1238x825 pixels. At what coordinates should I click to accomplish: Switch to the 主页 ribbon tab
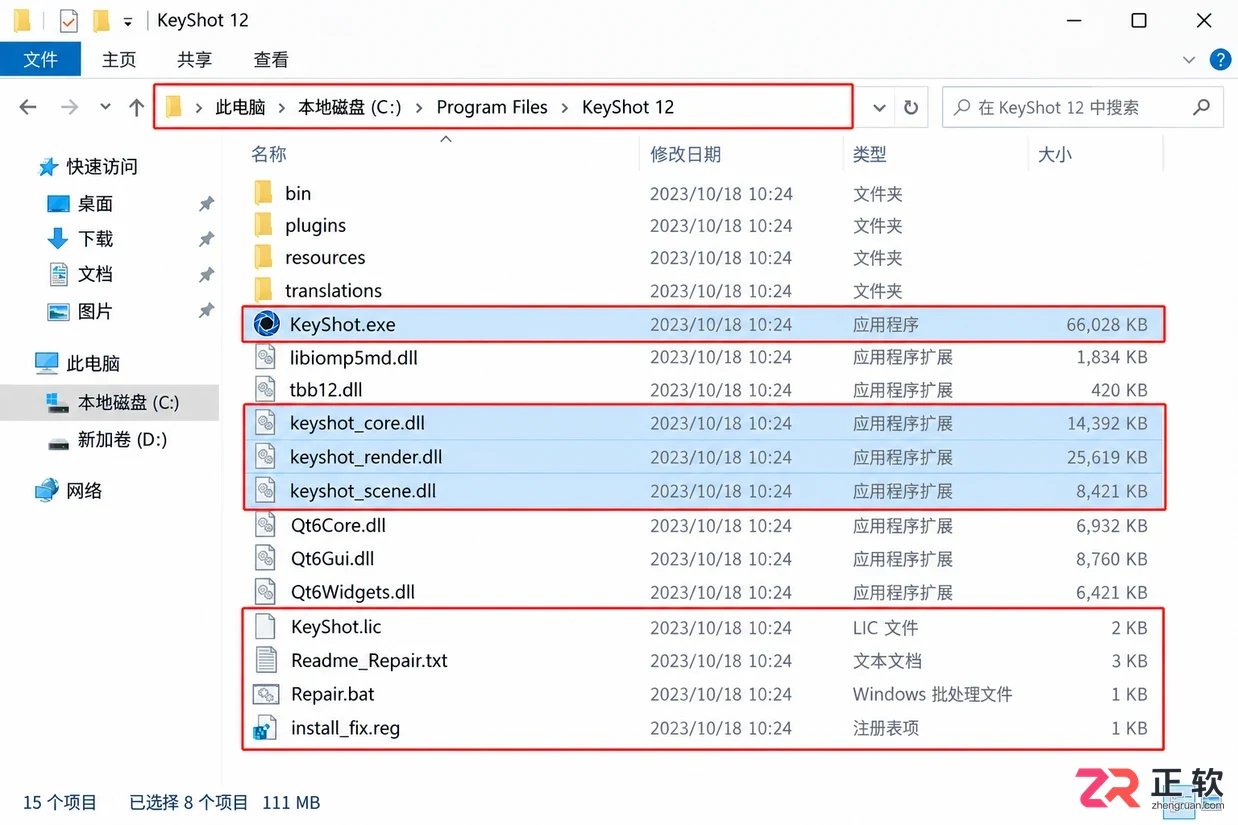119,60
